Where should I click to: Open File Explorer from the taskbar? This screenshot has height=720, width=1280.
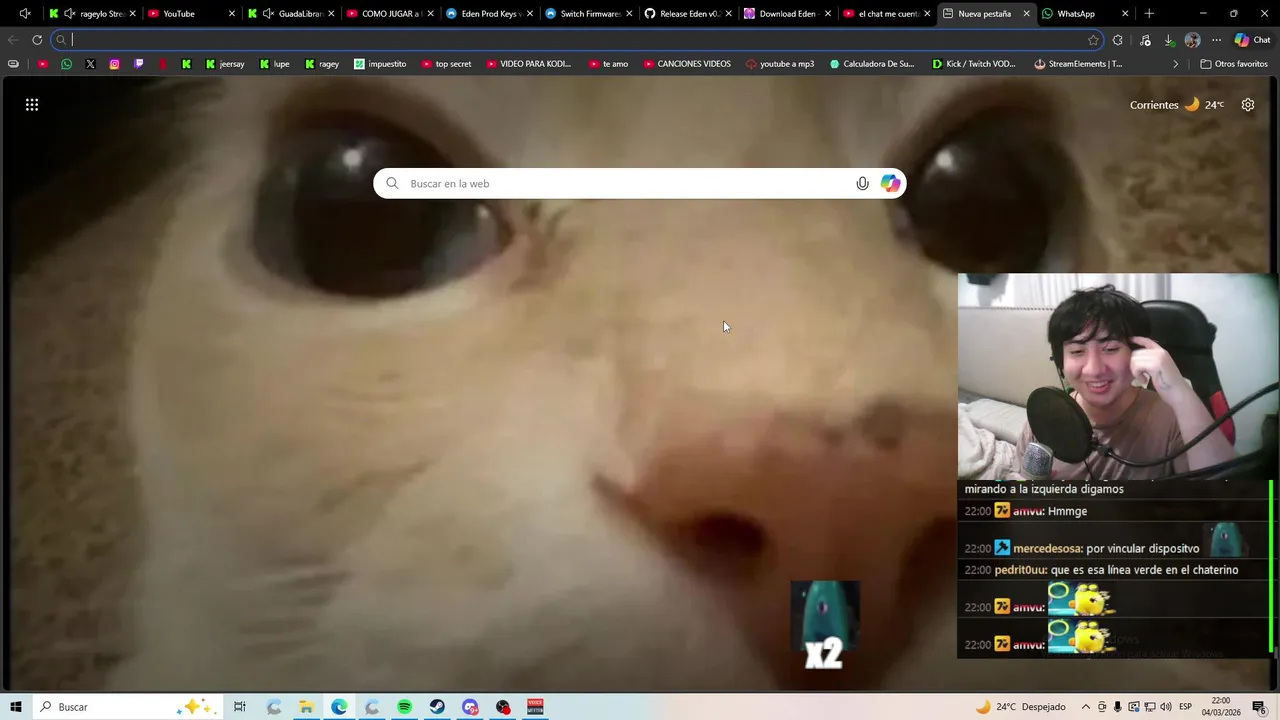tap(307, 707)
